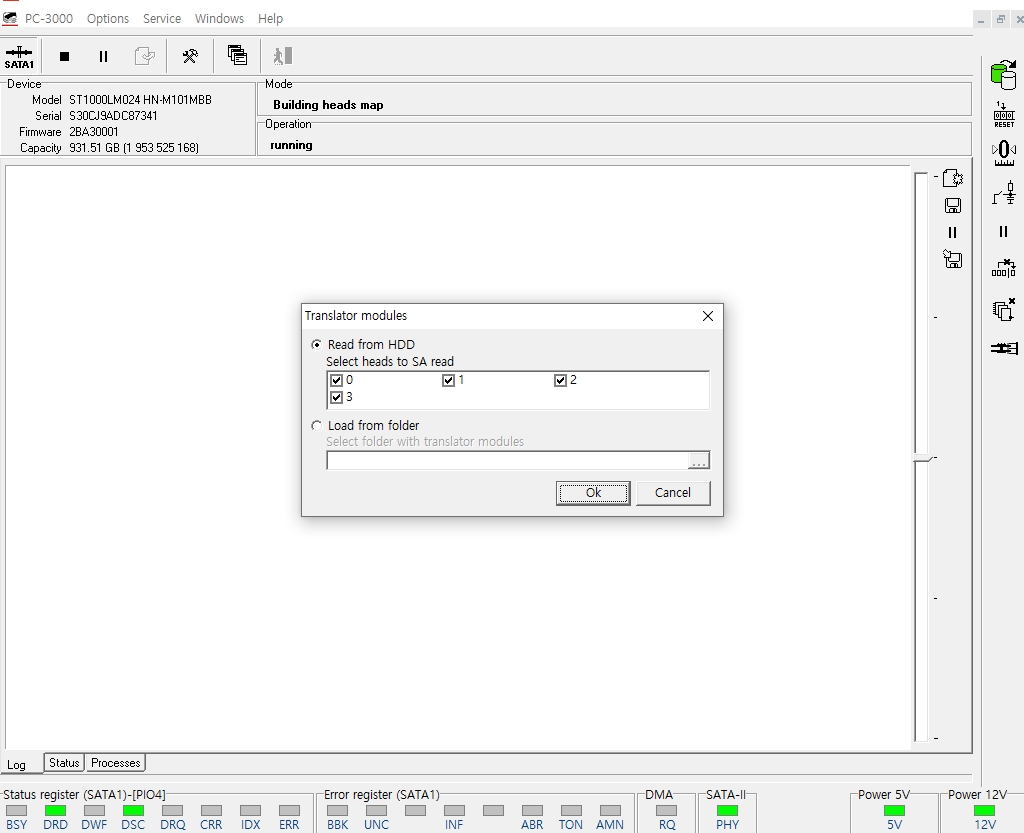The width and height of the screenshot is (1024, 833).
Task: Click the ABR error register indicator
Action: pyautogui.click(x=532, y=810)
